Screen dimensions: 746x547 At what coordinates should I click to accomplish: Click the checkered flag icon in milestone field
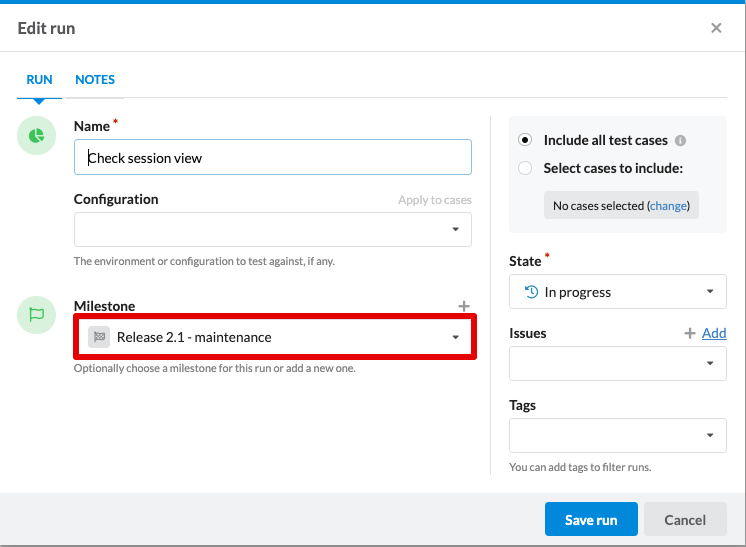pyautogui.click(x=99, y=337)
